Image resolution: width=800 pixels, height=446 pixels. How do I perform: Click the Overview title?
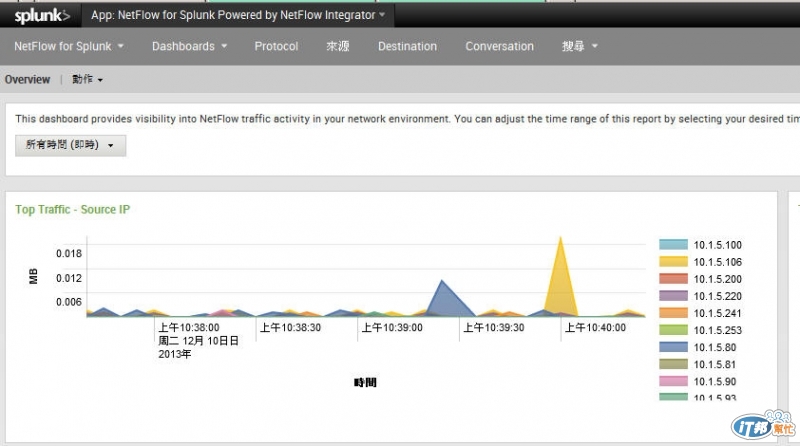pos(28,80)
